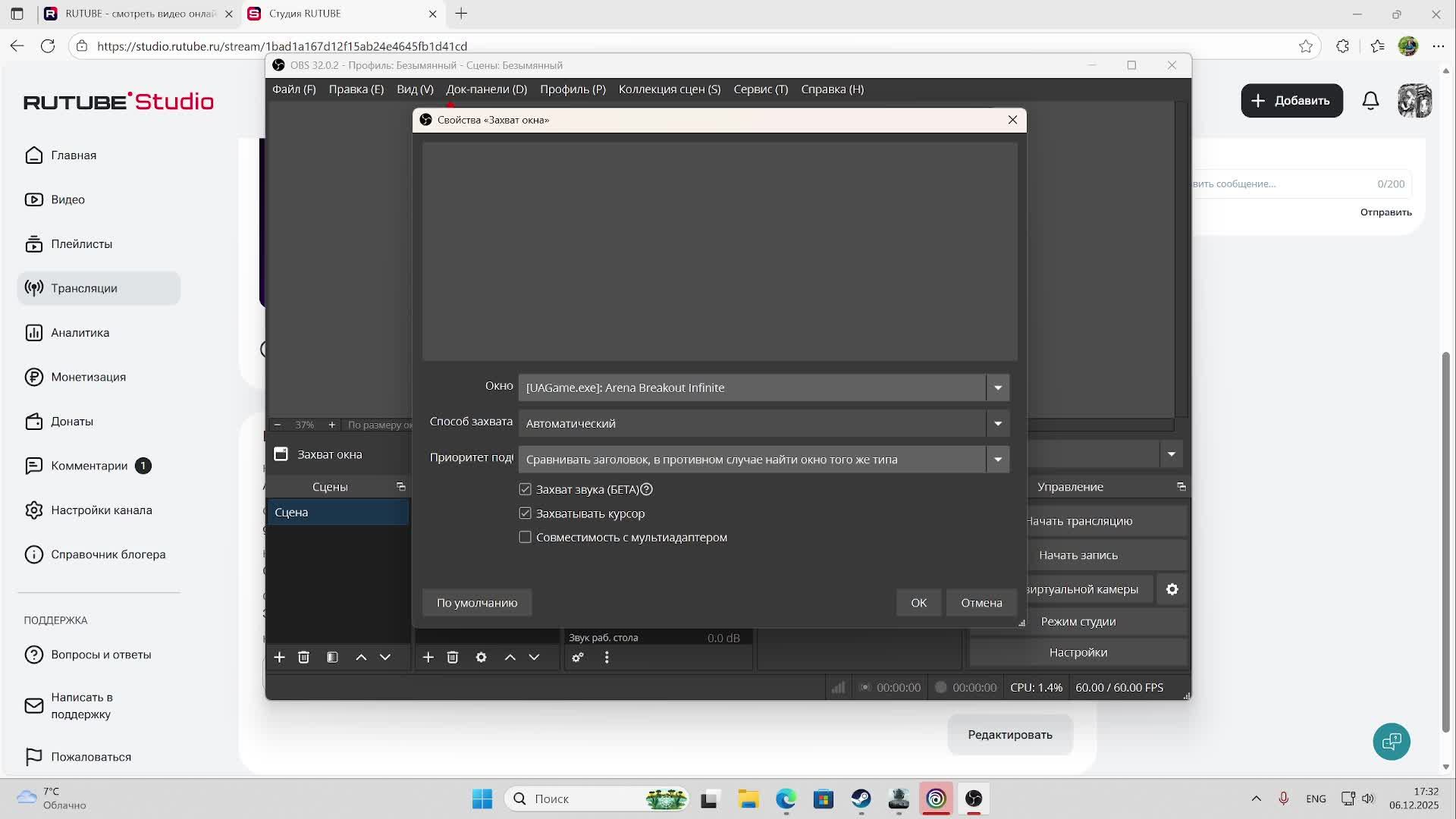
Task: Enable Совместимость с мультиадаптером checkbox
Action: tap(526, 538)
